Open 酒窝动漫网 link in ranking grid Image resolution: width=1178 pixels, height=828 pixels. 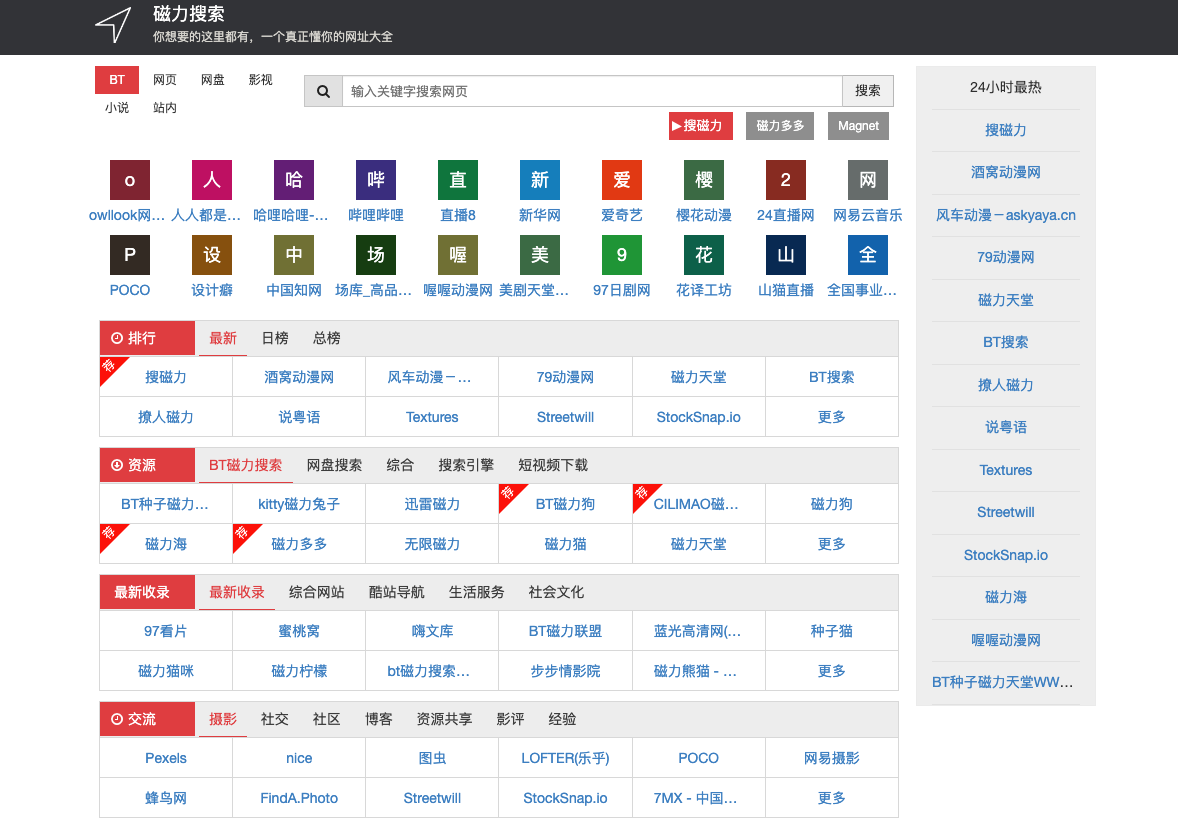pos(299,377)
